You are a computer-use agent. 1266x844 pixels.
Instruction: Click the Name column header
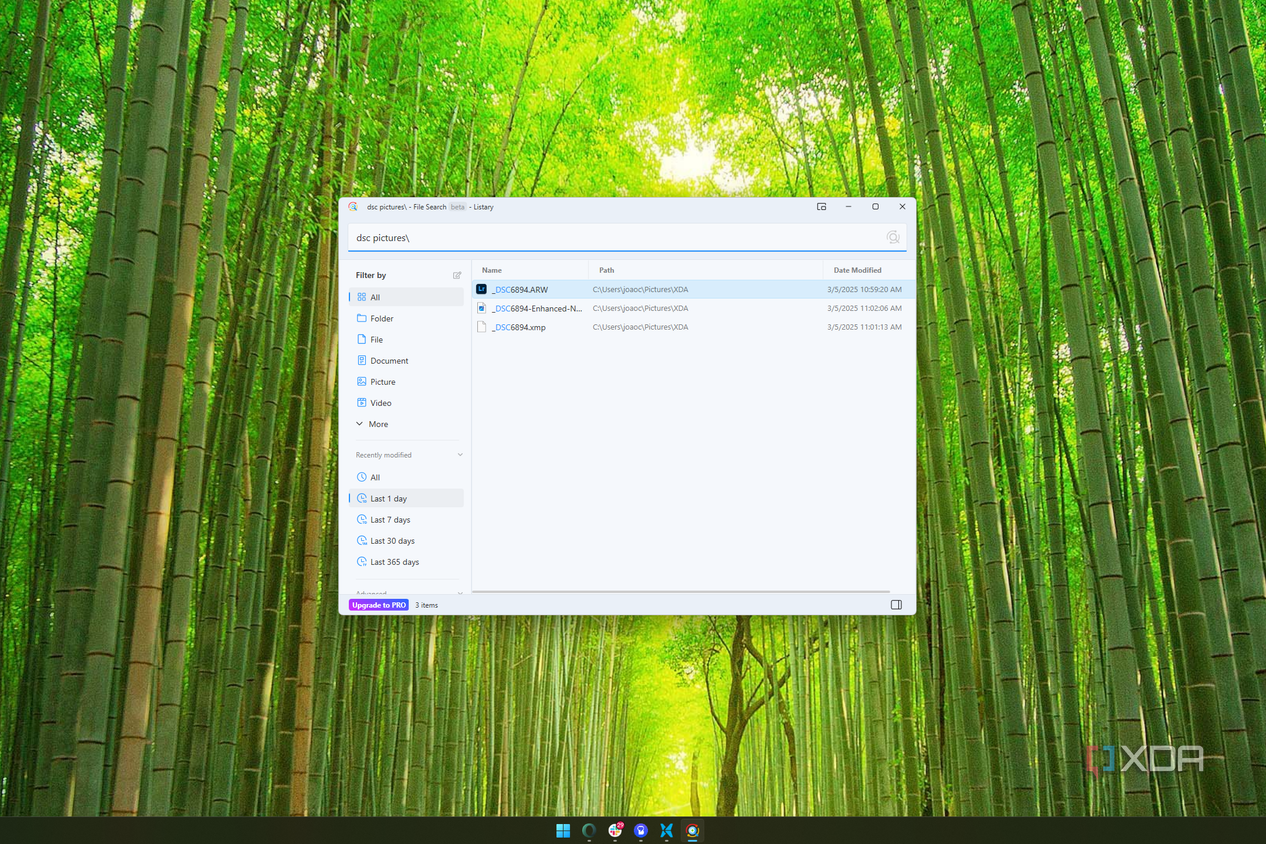(531, 270)
